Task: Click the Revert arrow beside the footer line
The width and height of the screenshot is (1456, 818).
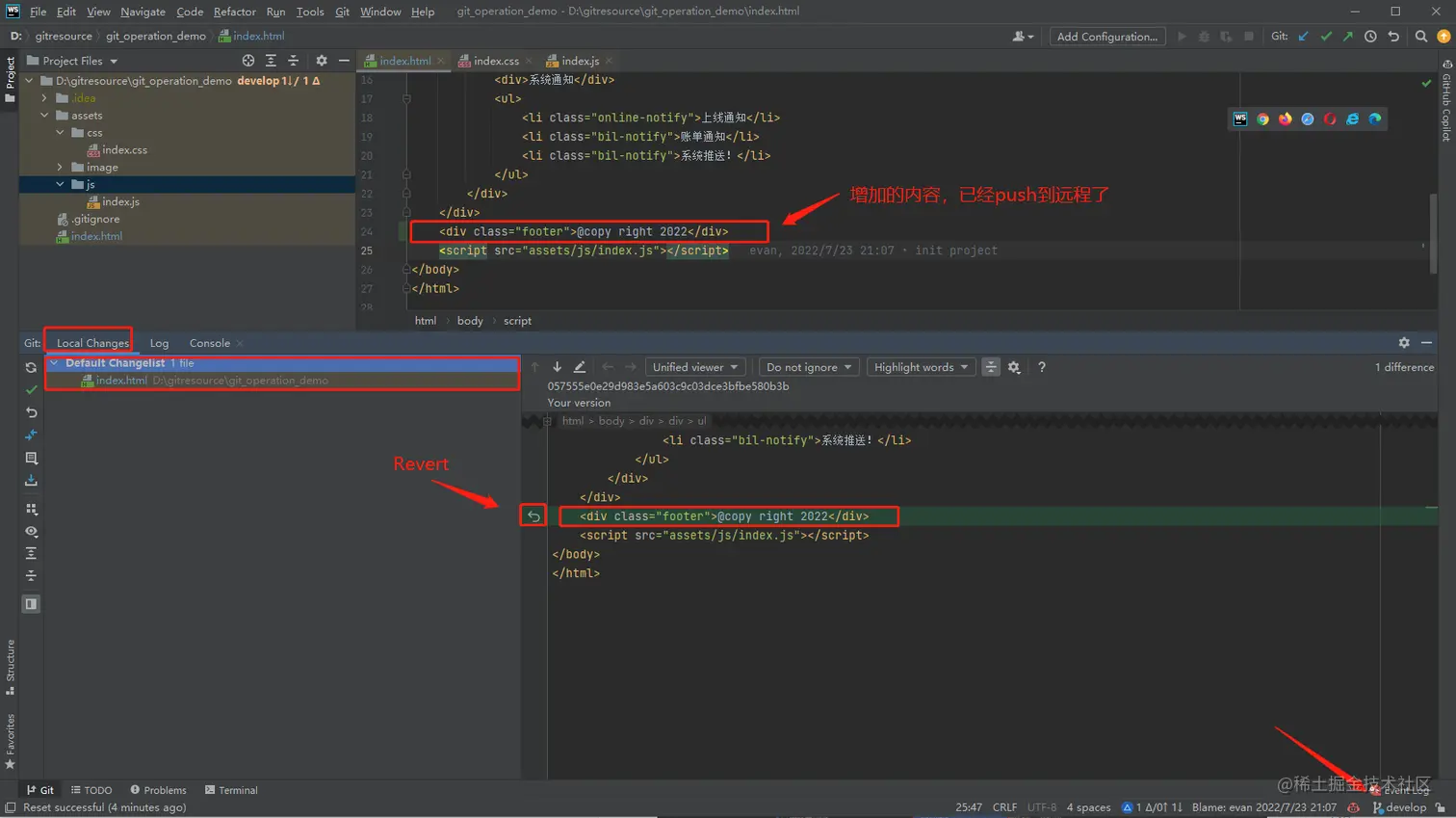Action: (533, 516)
